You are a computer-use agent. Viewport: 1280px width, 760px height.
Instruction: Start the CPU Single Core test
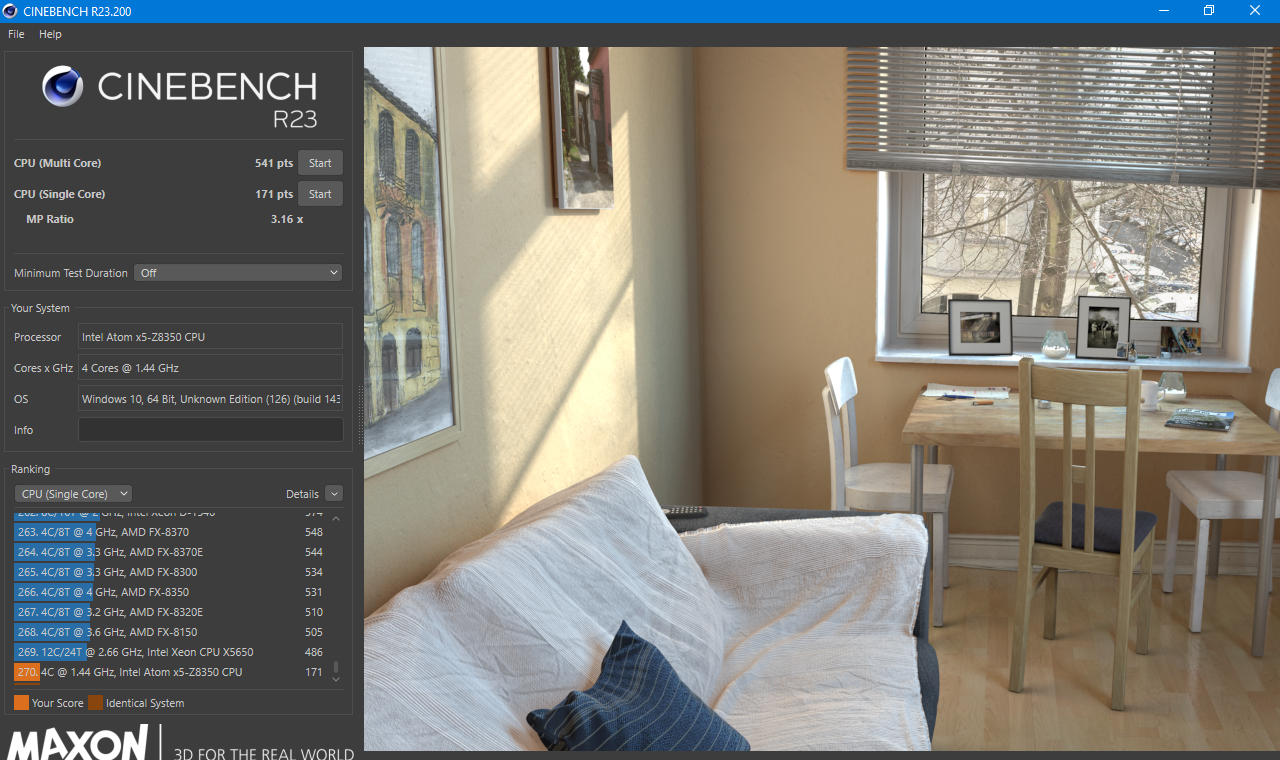(x=320, y=194)
